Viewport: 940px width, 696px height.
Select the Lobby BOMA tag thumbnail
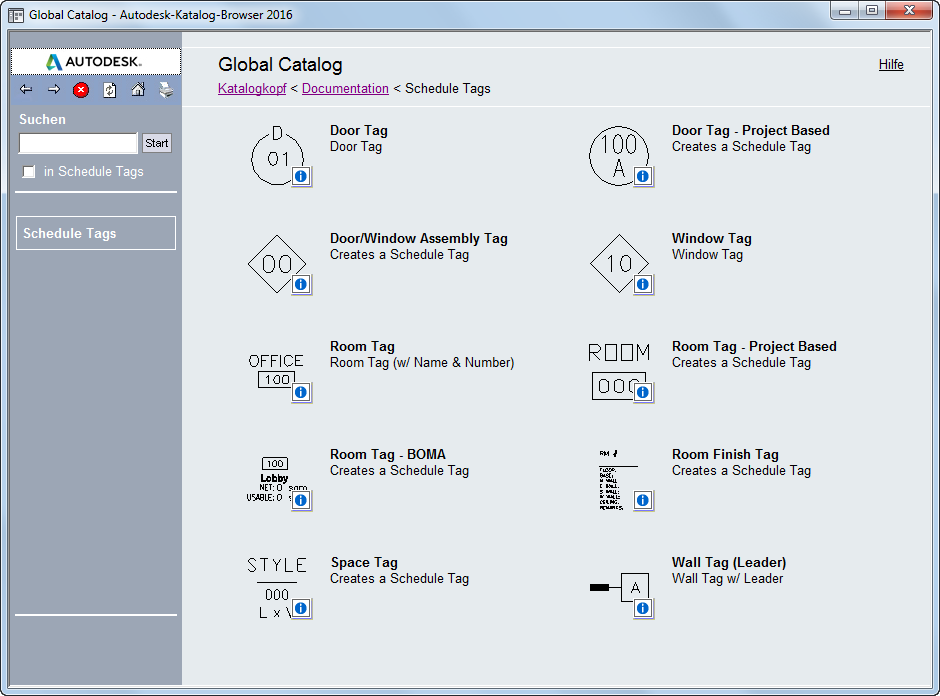[275, 480]
